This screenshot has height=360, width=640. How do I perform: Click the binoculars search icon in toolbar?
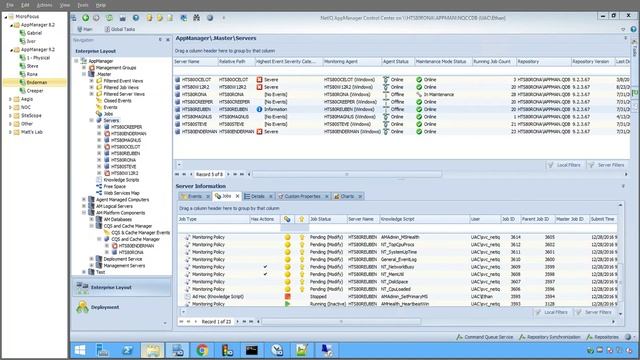tap(196, 18)
